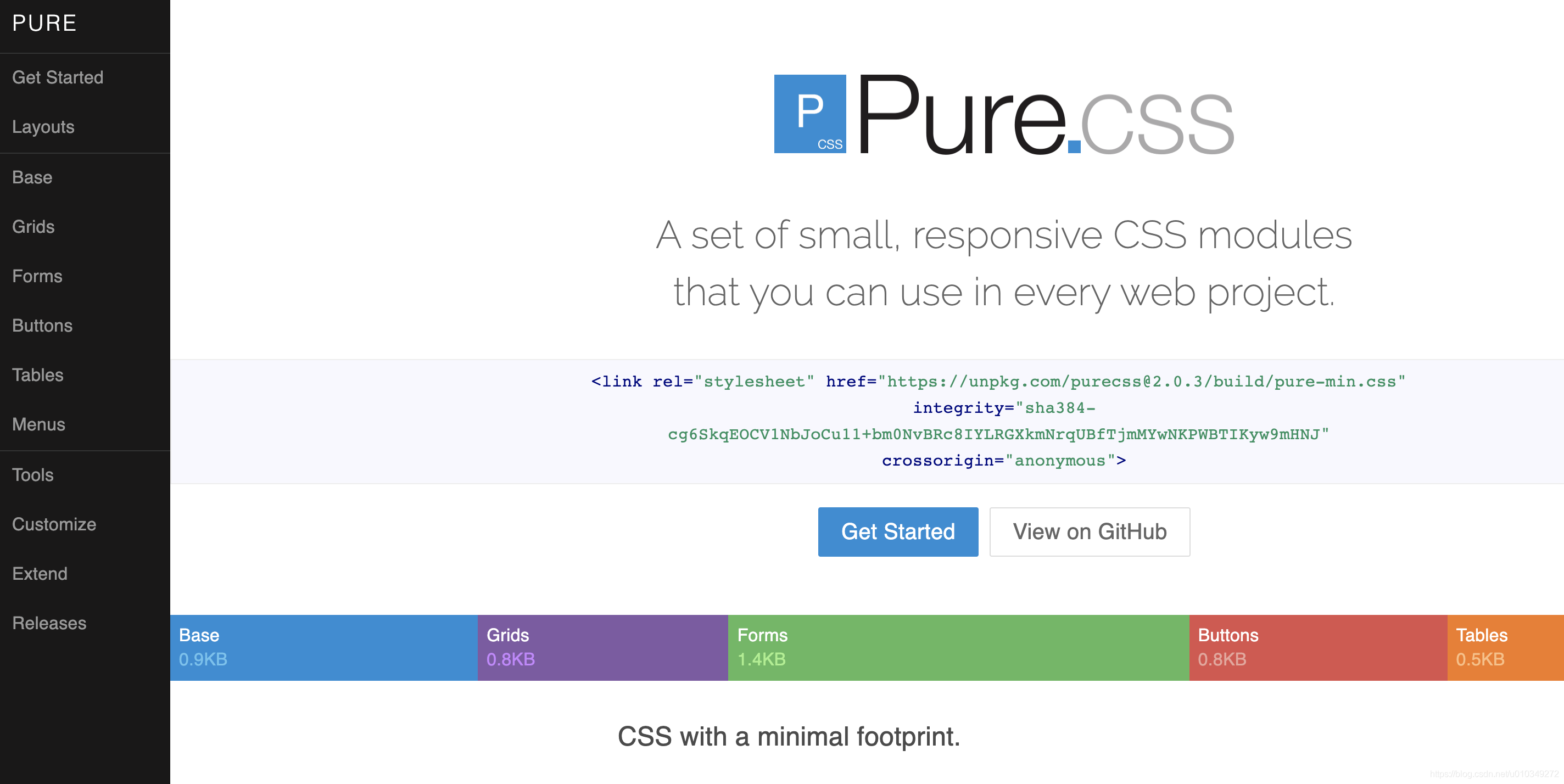Select the Releases sidebar menu item
This screenshot has width=1564, height=784.
49,623
